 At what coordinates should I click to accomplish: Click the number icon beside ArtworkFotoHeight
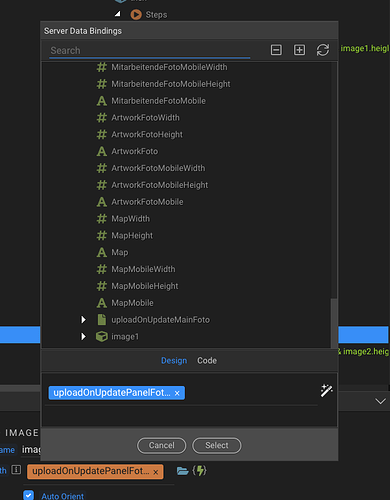tap(102, 134)
